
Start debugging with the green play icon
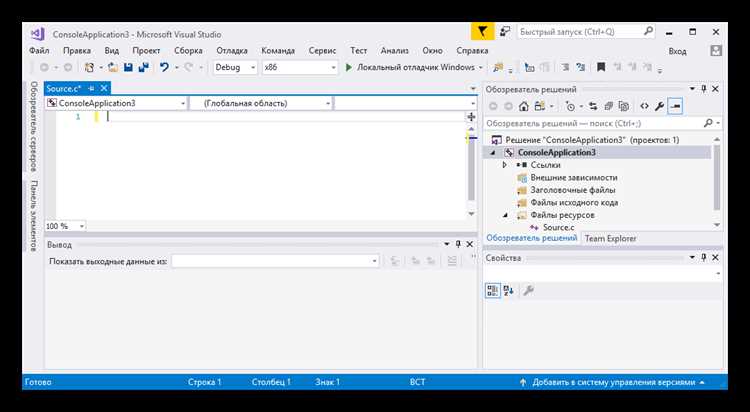349,67
